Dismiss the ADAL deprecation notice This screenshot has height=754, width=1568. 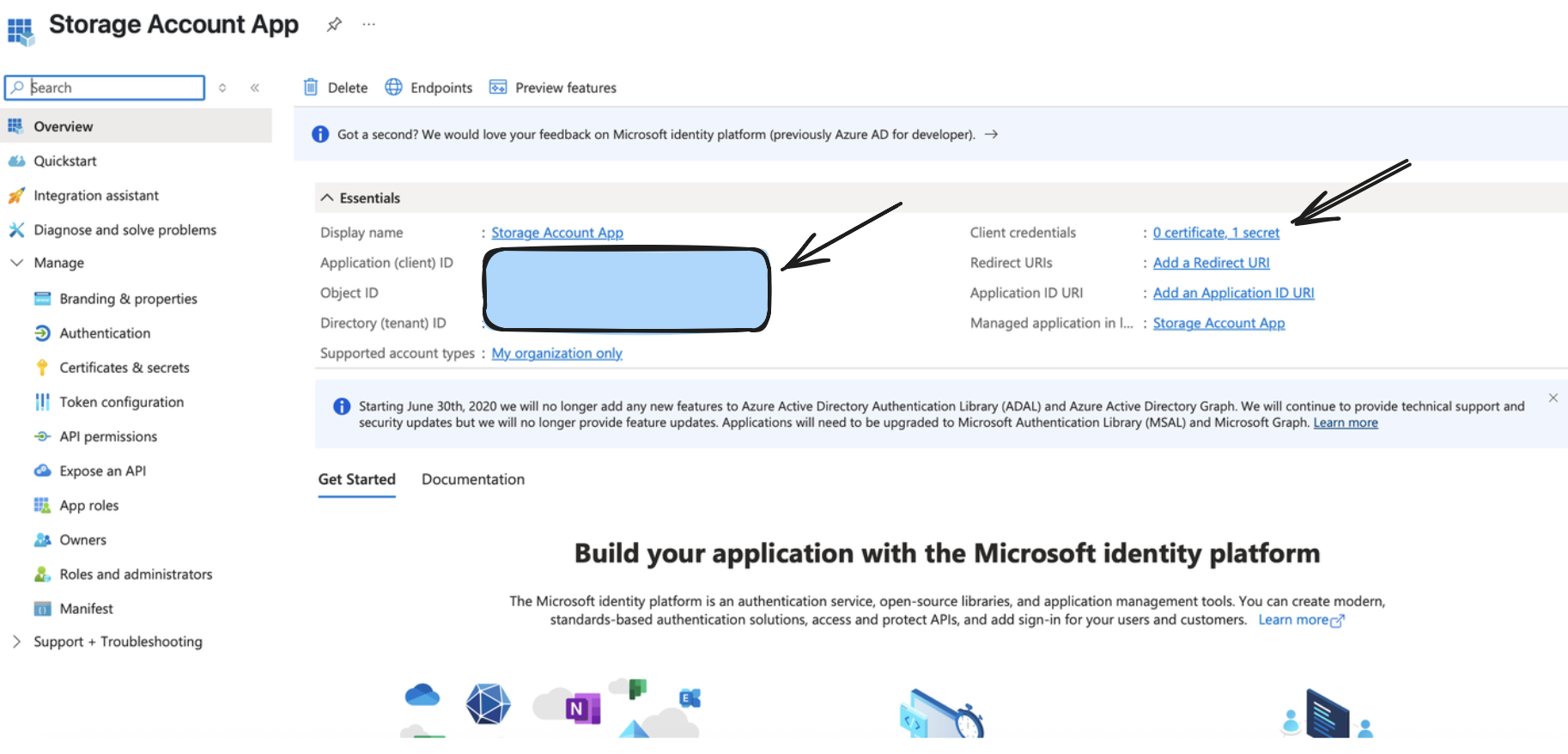1553,398
